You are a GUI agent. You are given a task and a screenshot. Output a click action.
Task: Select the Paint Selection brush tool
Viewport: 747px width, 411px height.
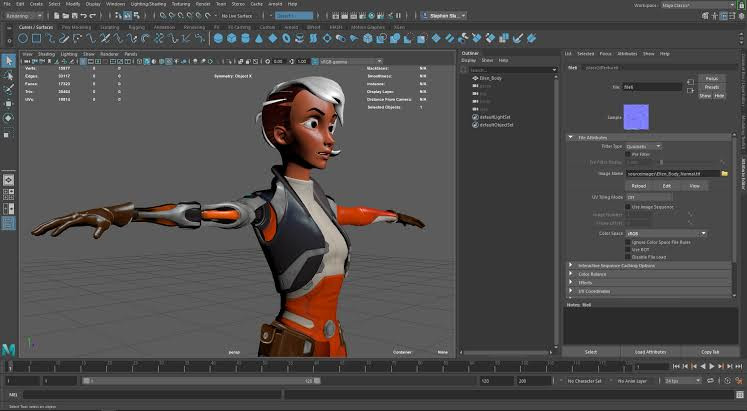[9, 89]
